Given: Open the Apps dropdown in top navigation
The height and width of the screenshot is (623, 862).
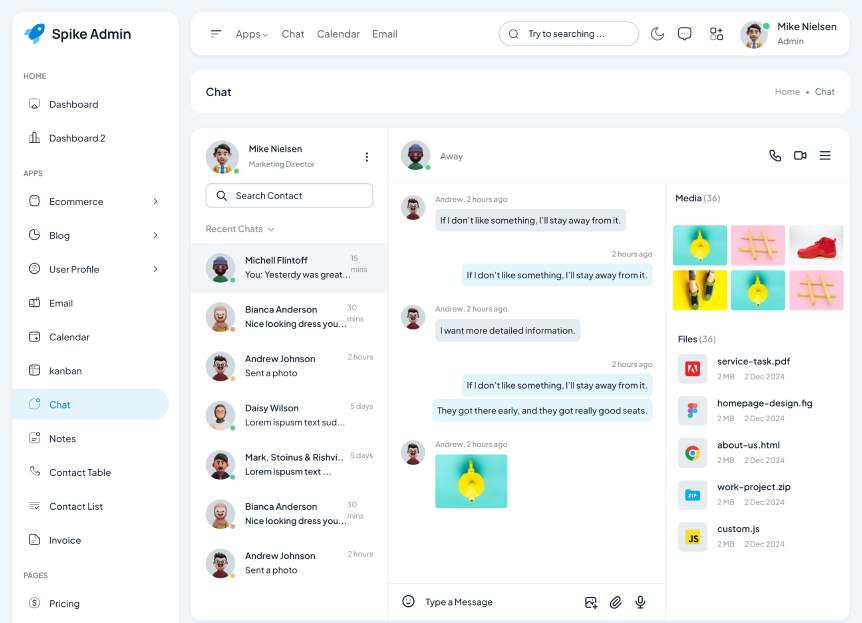Looking at the screenshot, I should pos(251,34).
